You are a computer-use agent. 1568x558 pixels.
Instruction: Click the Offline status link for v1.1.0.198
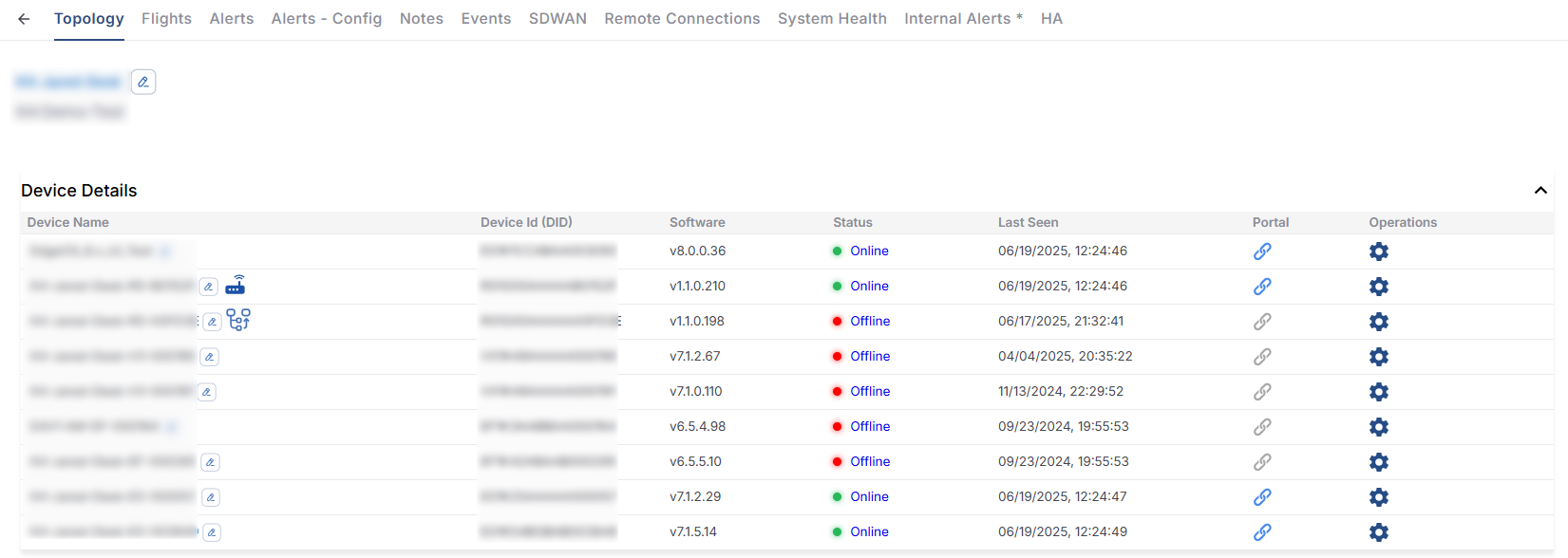point(870,322)
